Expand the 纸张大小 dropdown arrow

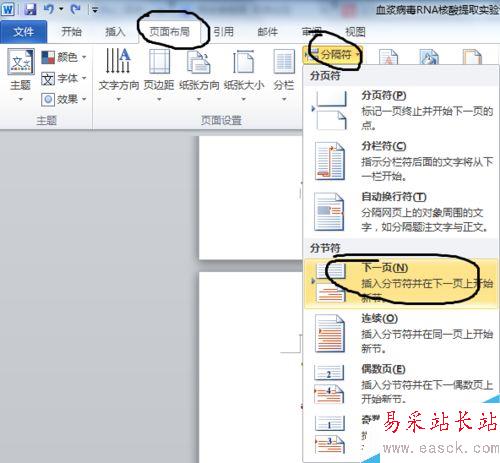[244, 99]
